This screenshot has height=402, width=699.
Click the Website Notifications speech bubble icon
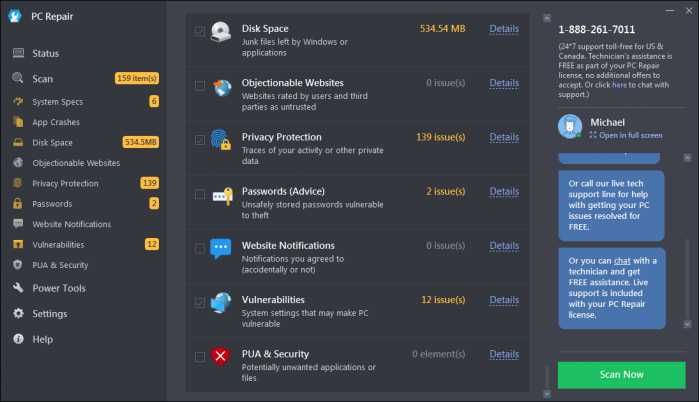click(221, 249)
